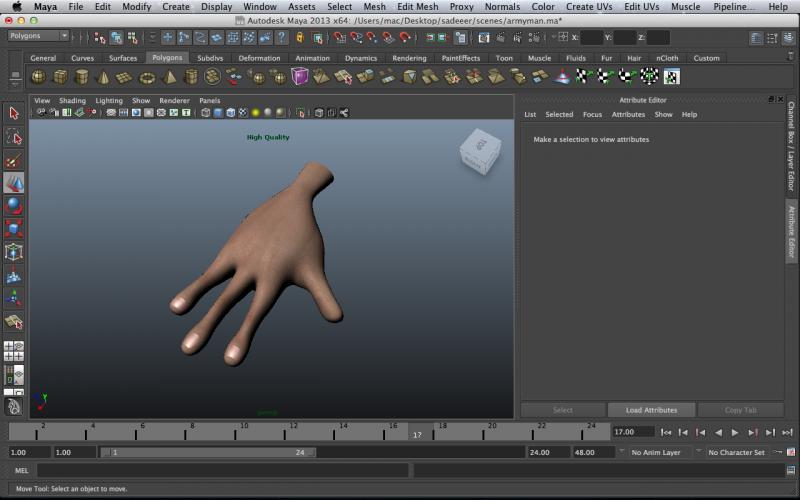The width and height of the screenshot is (800, 500).
Task: Click frame 10 on the time slider
Action: point(243,430)
